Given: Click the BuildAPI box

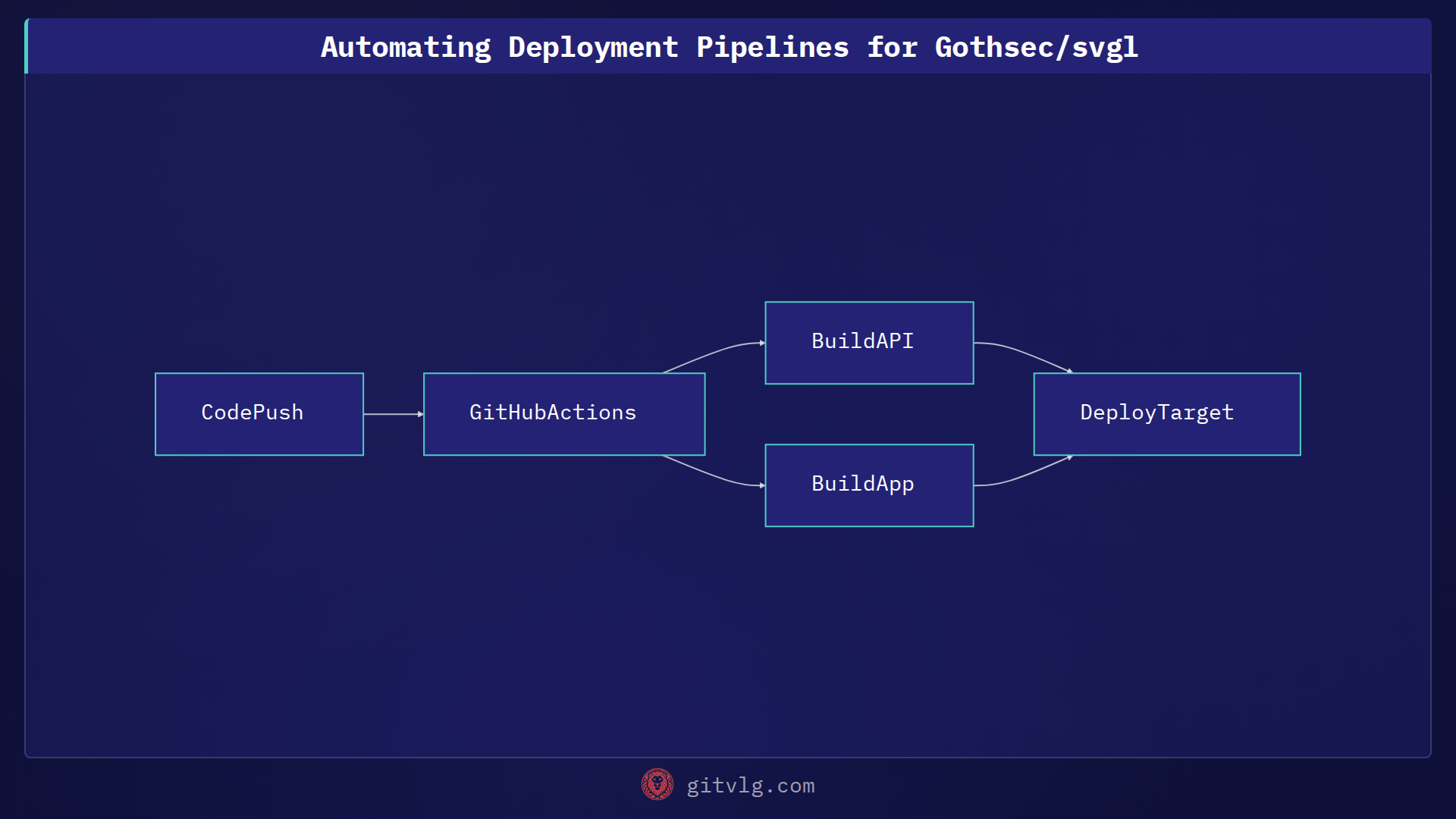Looking at the screenshot, I should point(869,343).
